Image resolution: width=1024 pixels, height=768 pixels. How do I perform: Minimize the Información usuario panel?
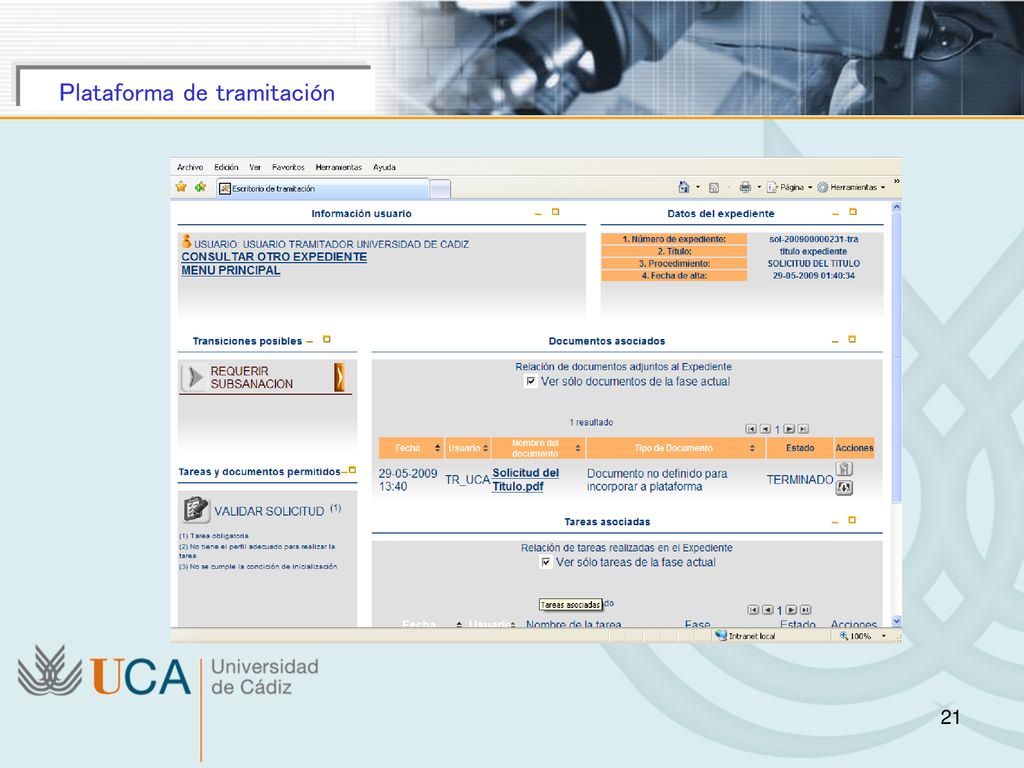pos(538,214)
